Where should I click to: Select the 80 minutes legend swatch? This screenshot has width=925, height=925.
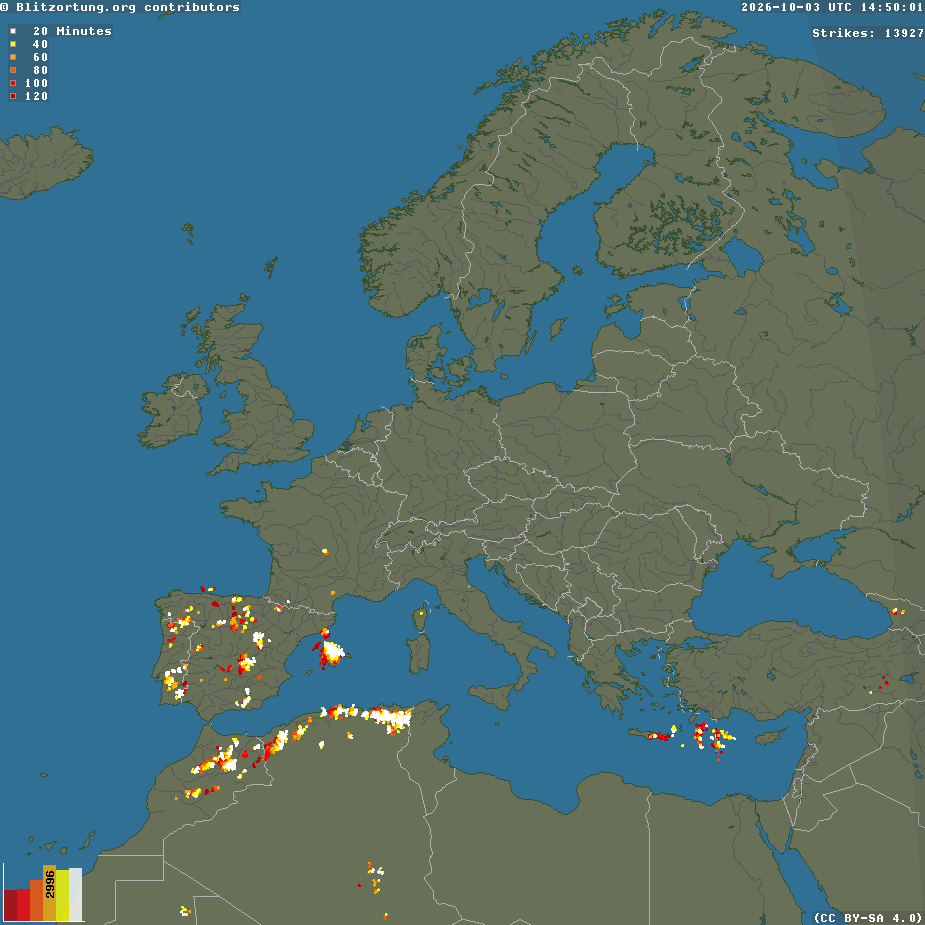13,70
